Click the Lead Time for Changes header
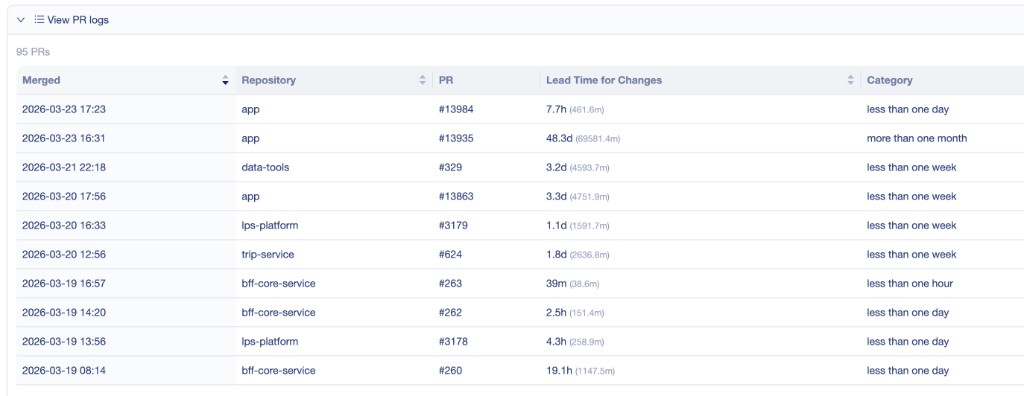 coord(604,80)
